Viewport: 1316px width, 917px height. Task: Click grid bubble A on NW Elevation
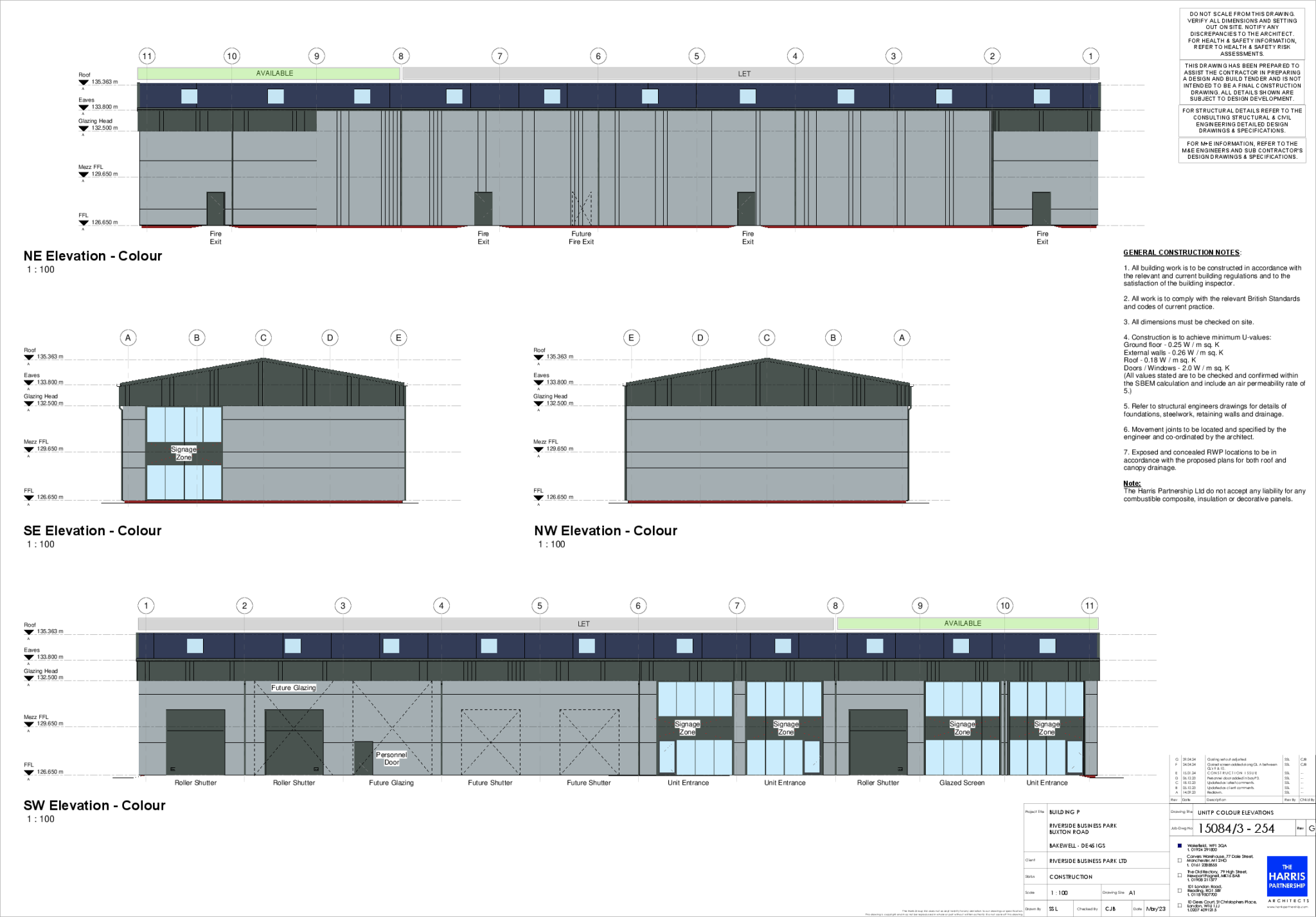tap(902, 337)
